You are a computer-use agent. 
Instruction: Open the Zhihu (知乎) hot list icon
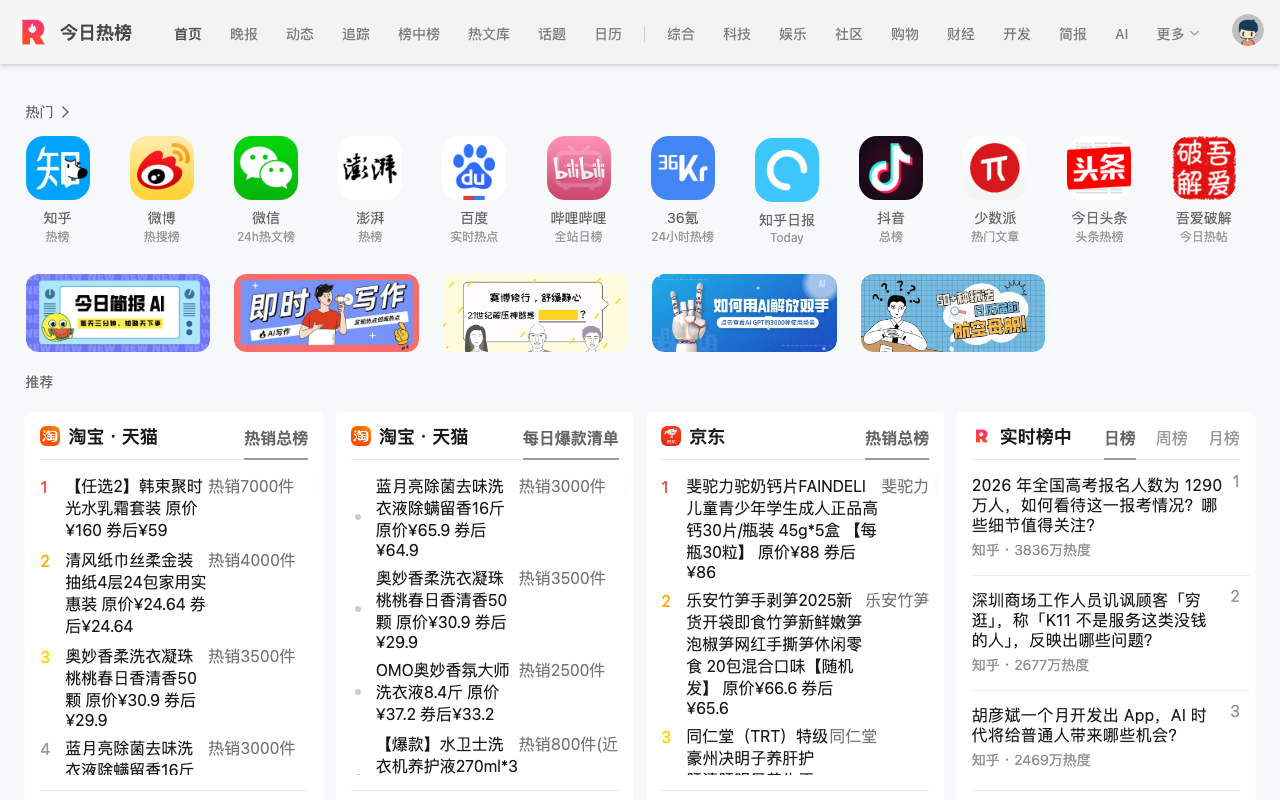58,168
